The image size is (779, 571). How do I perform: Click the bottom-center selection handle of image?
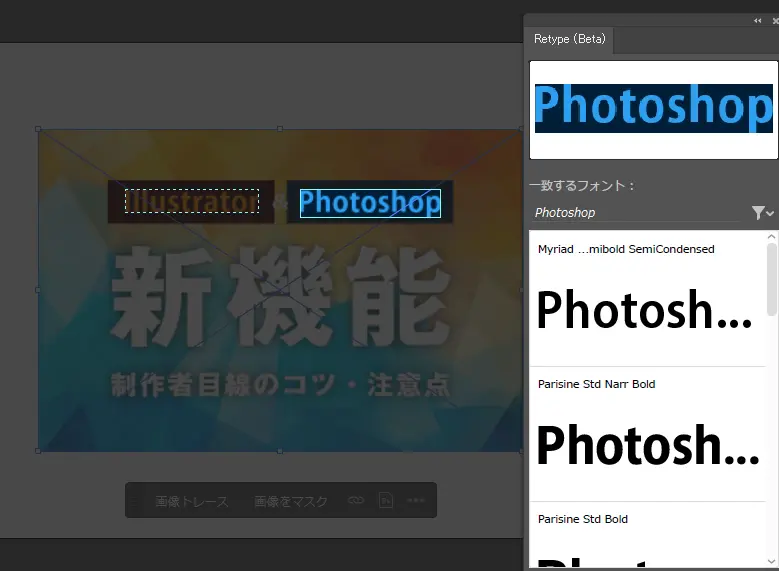pos(280,451)
